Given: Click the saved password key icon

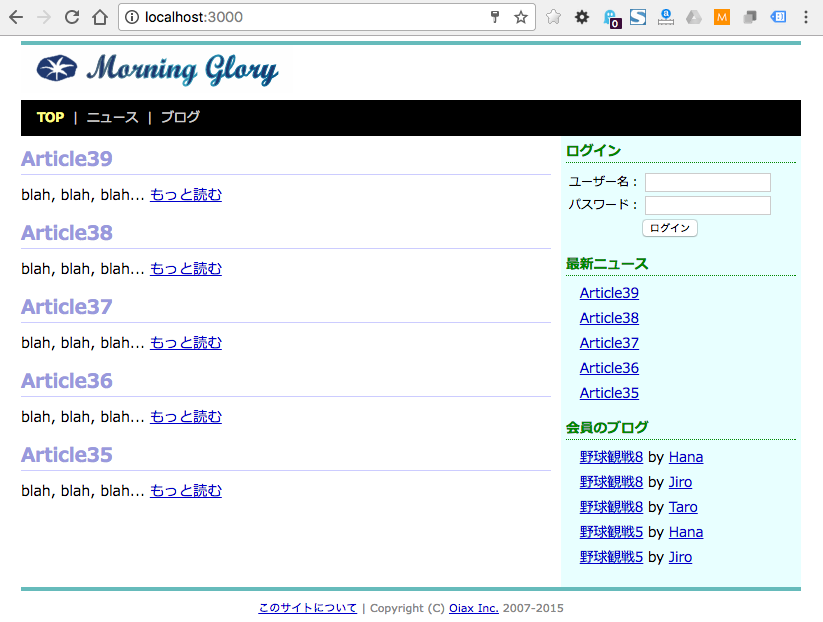Looking at the screenshot, I should [x=494, y=17].
